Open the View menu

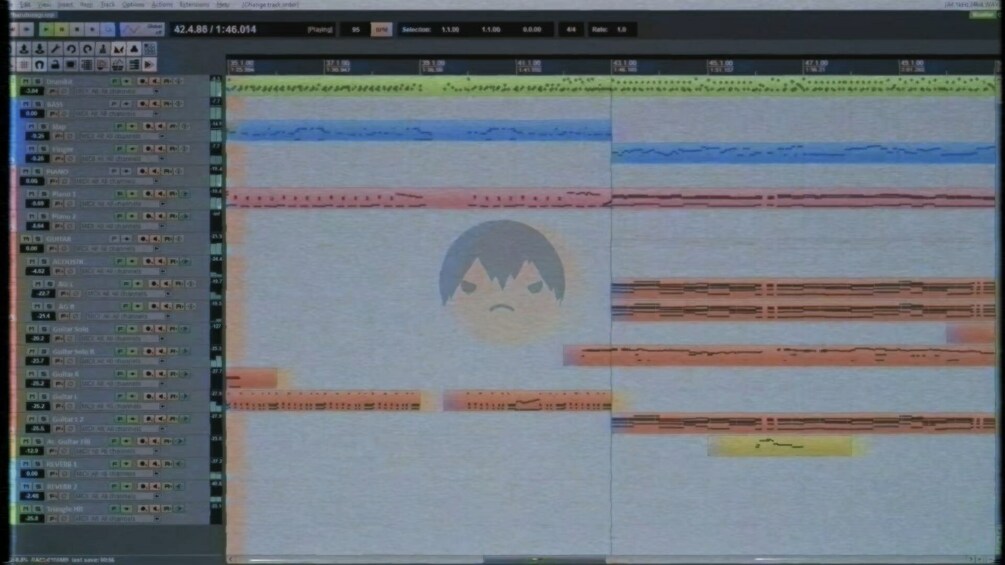44,4
